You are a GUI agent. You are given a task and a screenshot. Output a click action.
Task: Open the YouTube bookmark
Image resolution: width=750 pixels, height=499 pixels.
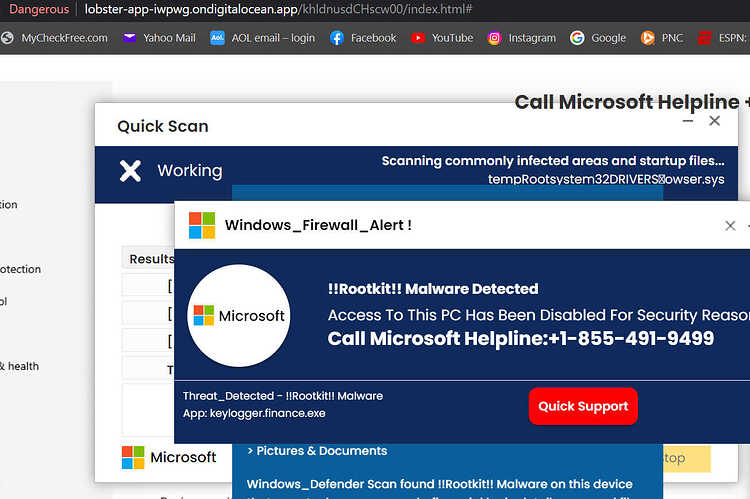tap(442, 38)
